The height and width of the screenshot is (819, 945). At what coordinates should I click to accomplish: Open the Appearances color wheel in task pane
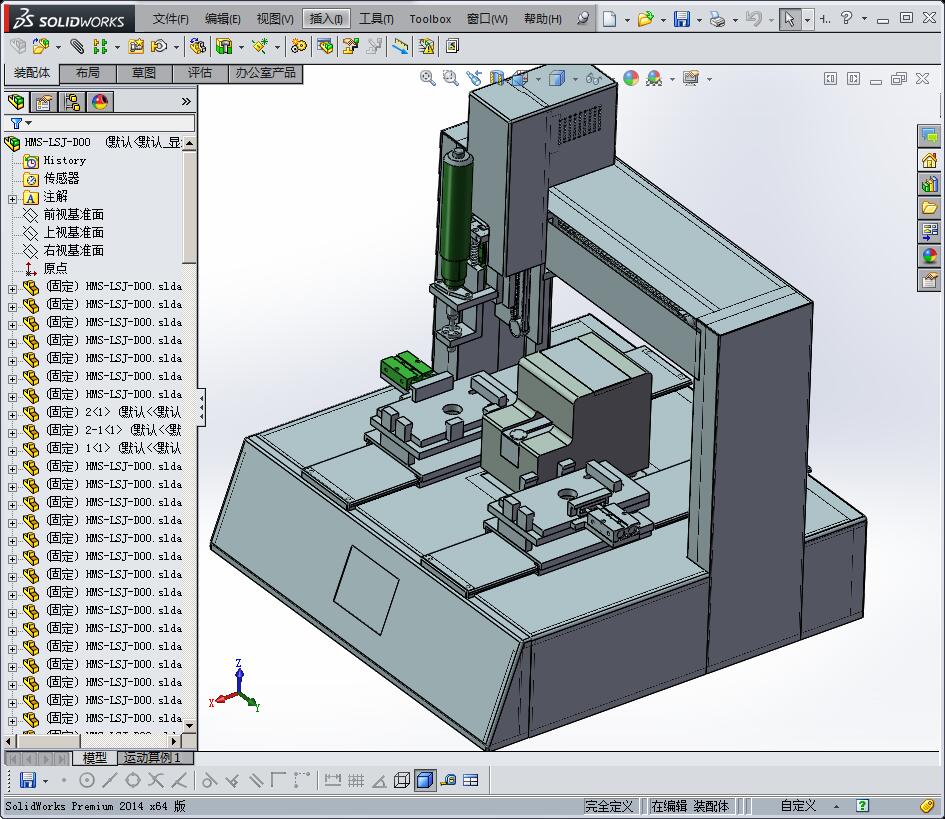coord(930,256)
